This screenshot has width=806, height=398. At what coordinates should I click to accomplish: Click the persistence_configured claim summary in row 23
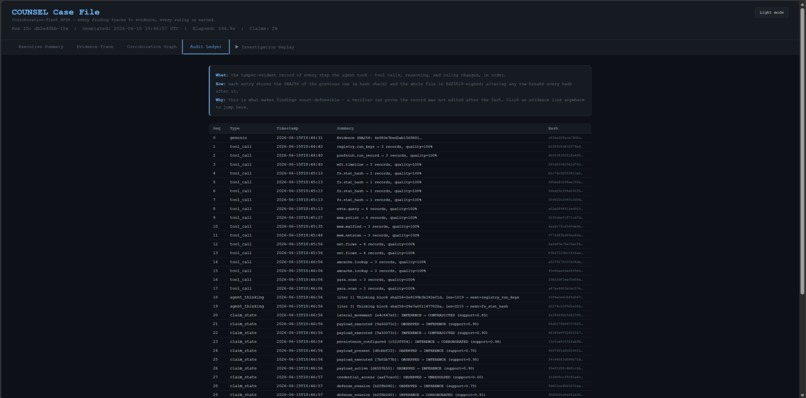[x=419, y=341]
